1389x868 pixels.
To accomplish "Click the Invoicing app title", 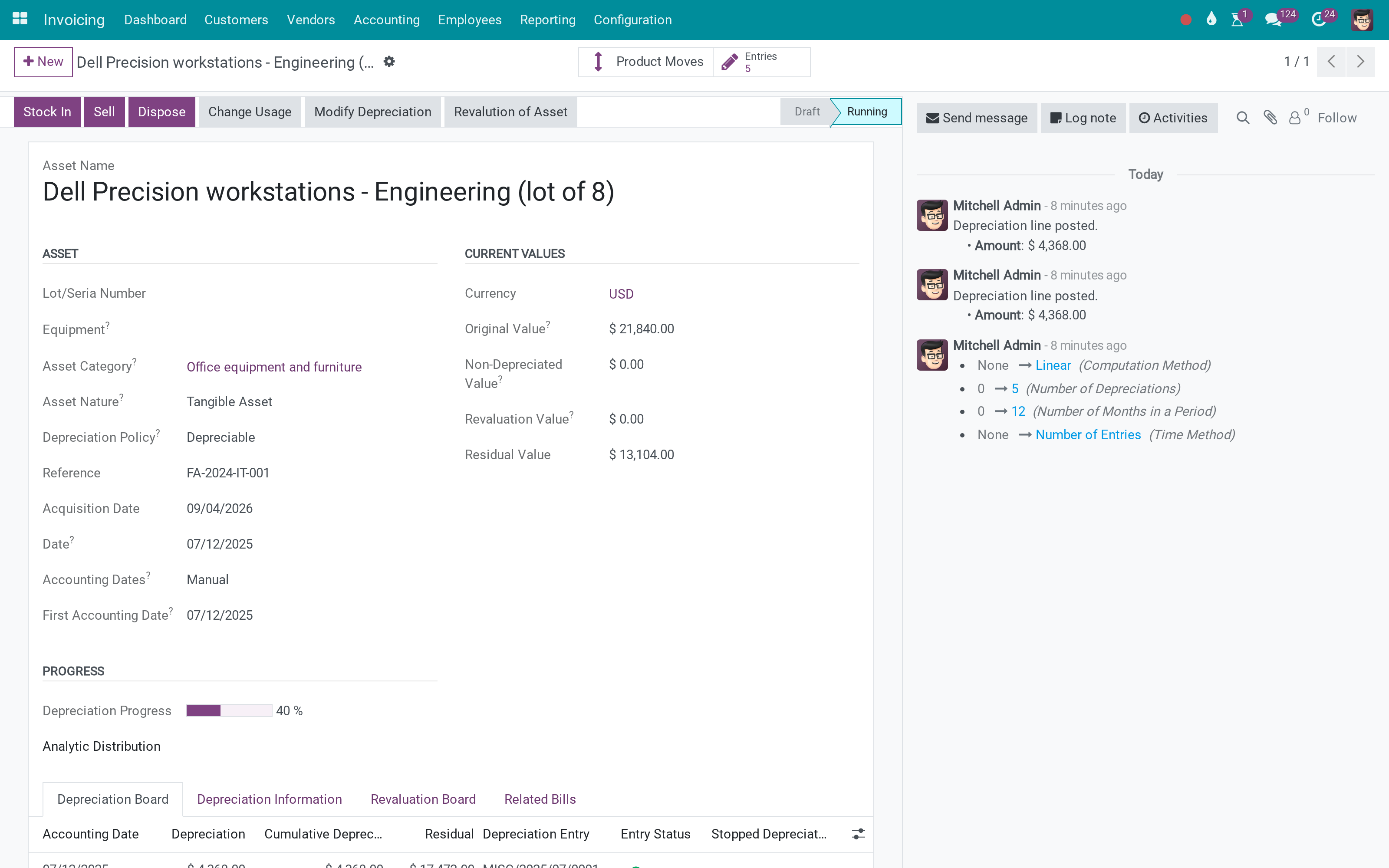I will pyautogui.click(x=74, y=20).
